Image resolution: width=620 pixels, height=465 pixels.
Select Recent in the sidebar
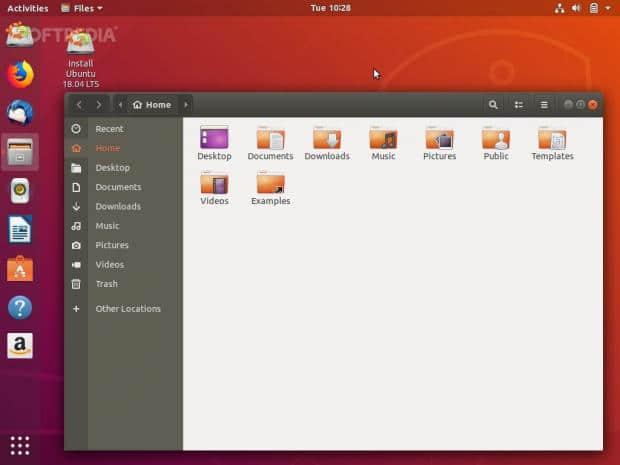coord(109,129)
